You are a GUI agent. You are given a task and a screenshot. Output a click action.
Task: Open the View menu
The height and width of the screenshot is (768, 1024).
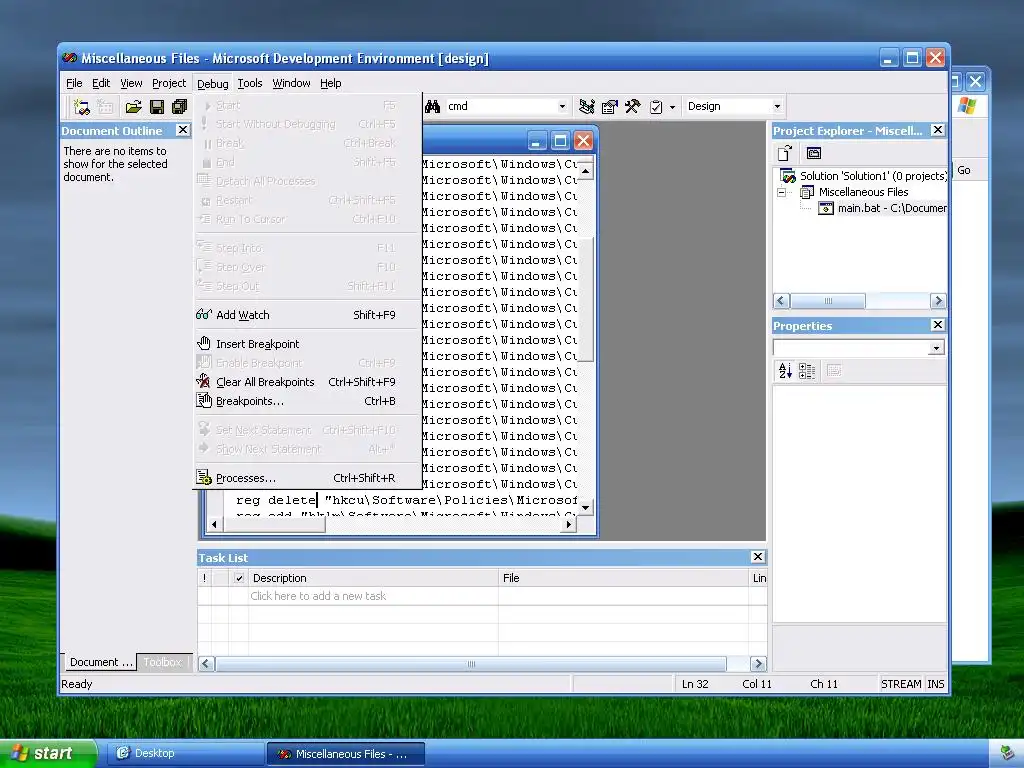pyautogui.click(x=131, y=83)
